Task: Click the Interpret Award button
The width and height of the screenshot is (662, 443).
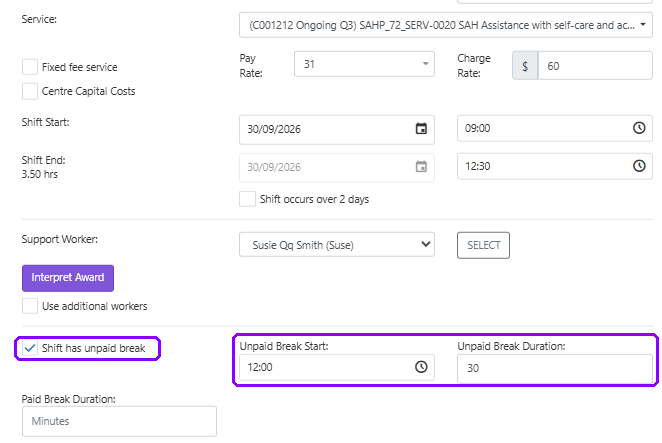Action: pos(68,278)
